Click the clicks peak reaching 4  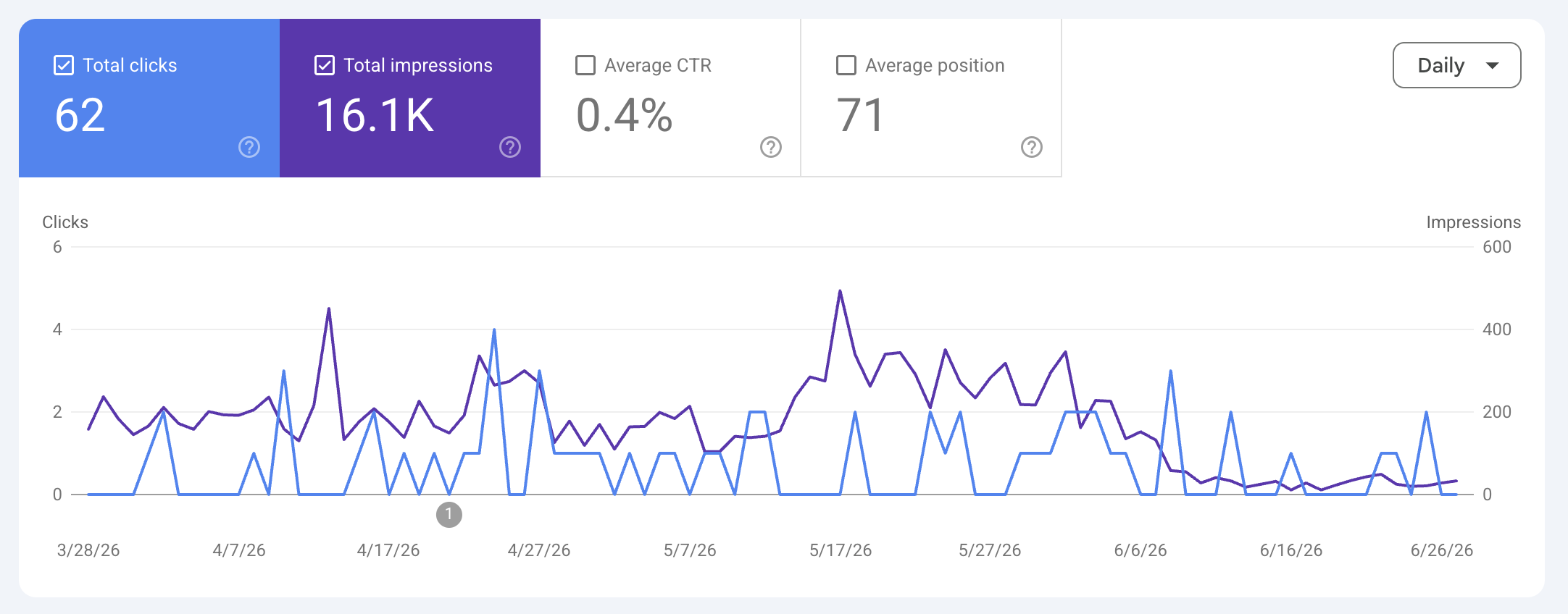point(494,329)
